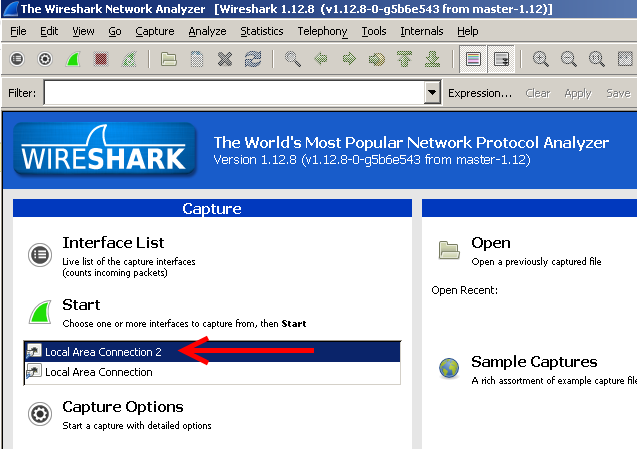Toggle auto scroll in live capture
Image resolution: width=637 pixels, height=449 pixels.
point(501,59)
